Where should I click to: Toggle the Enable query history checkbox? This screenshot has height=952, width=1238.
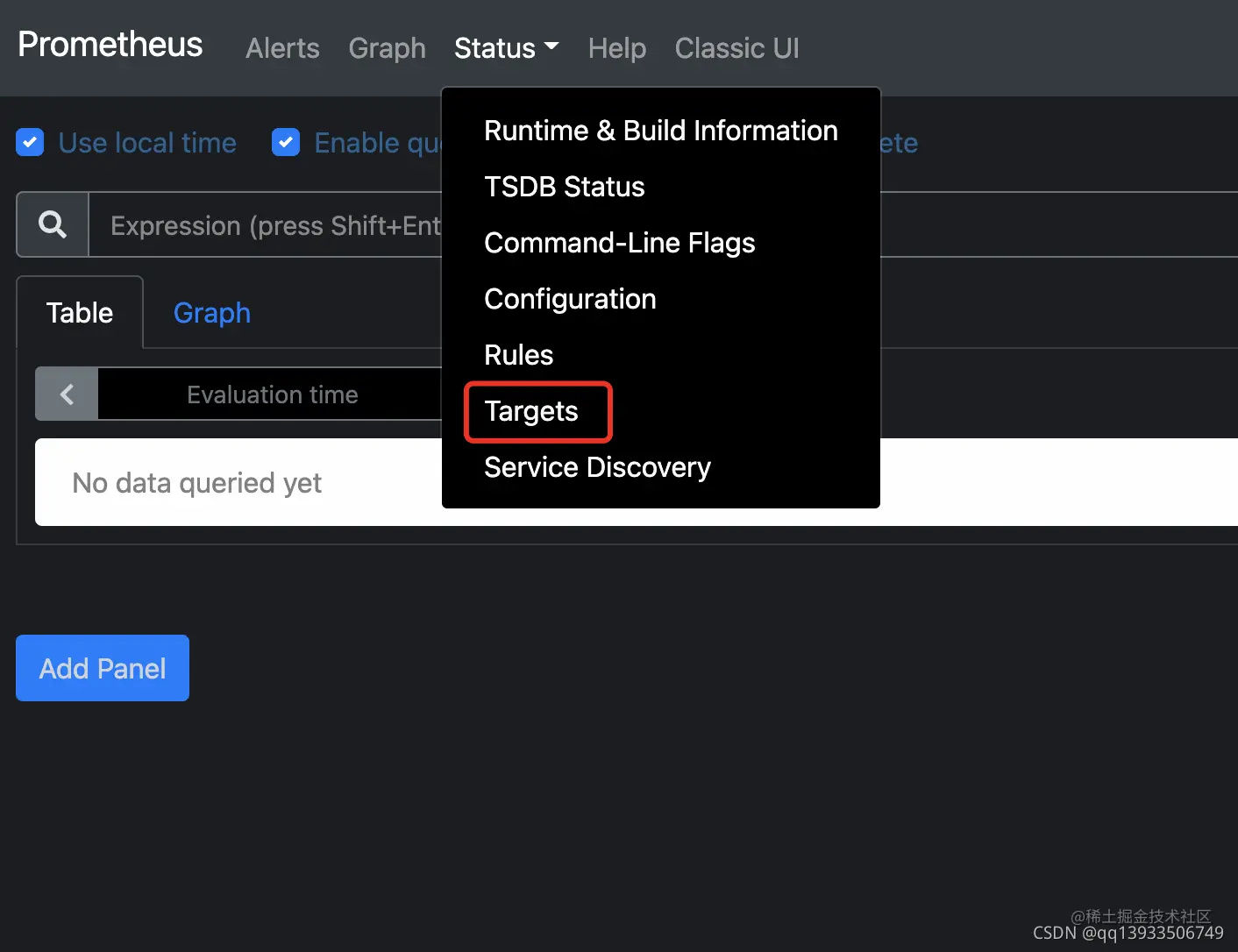tap(286, 142)
